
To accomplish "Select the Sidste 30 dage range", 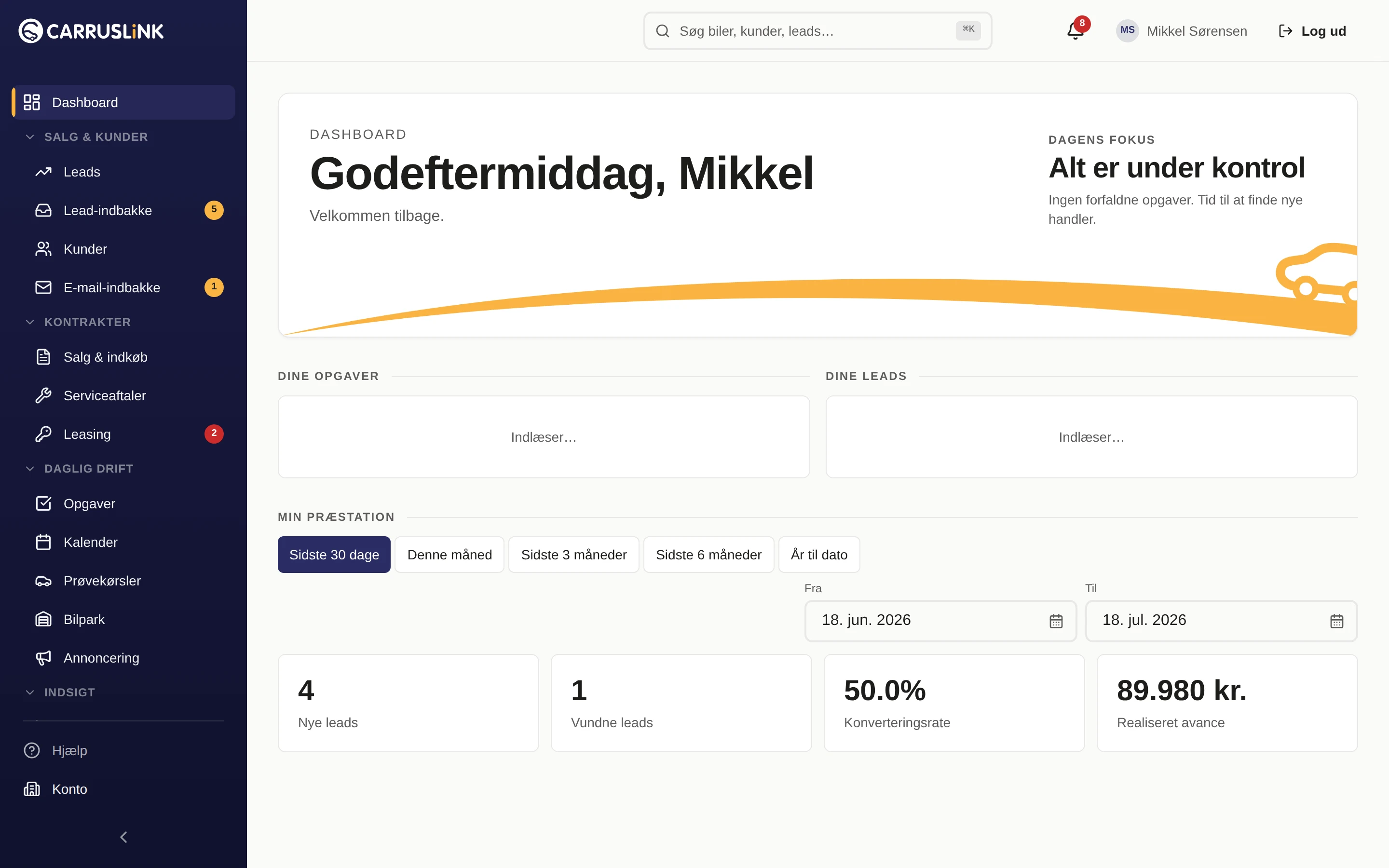I will point(334,554).
